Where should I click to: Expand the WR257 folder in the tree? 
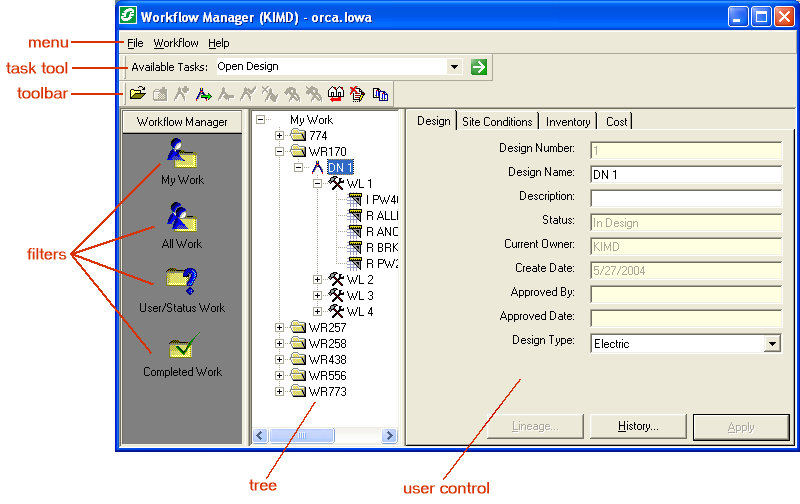[280, 327]
